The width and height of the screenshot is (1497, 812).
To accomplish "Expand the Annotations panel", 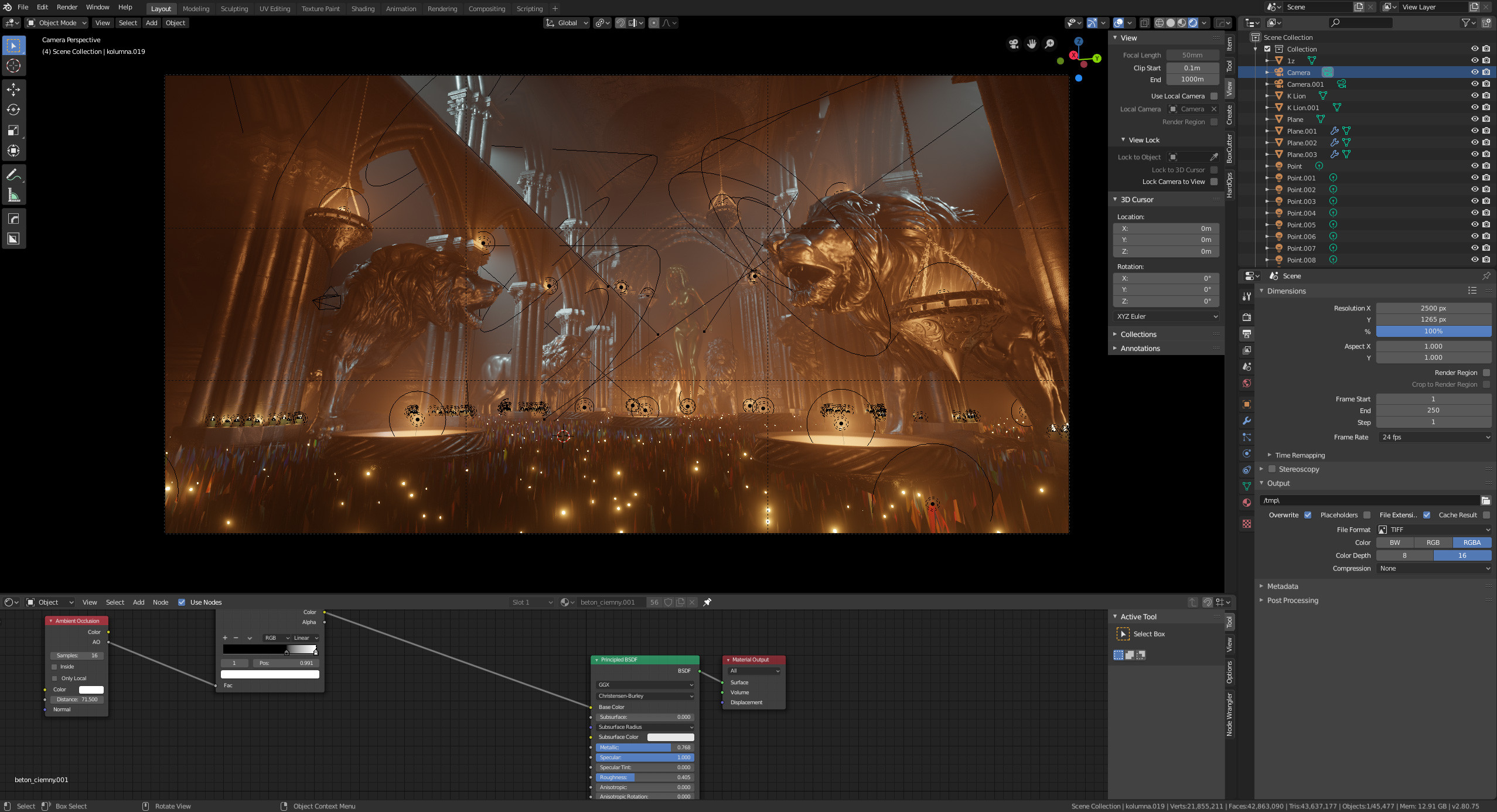I will 1140,349.
